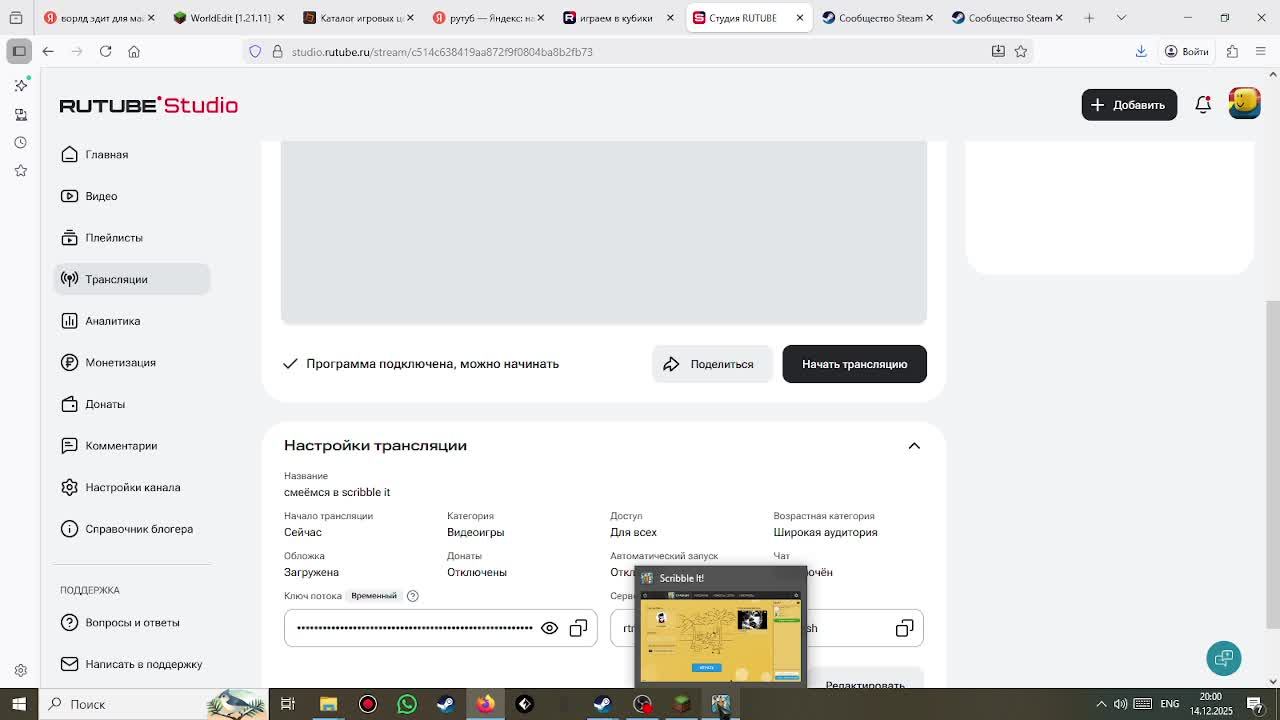Open Task View on the taskbar
The height and width of the screenshot is (720, 1280).
(x=288, y=704)
